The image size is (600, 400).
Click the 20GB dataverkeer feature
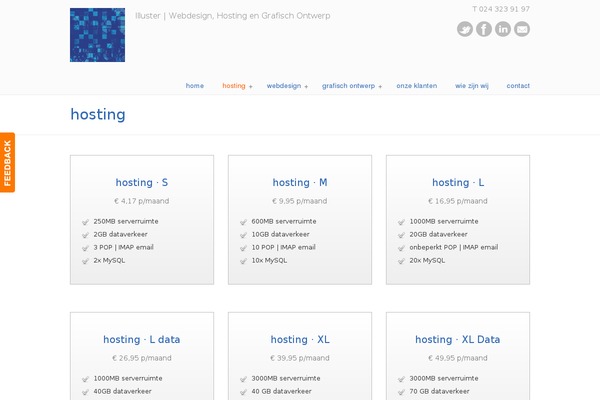(x=439, y=234)
